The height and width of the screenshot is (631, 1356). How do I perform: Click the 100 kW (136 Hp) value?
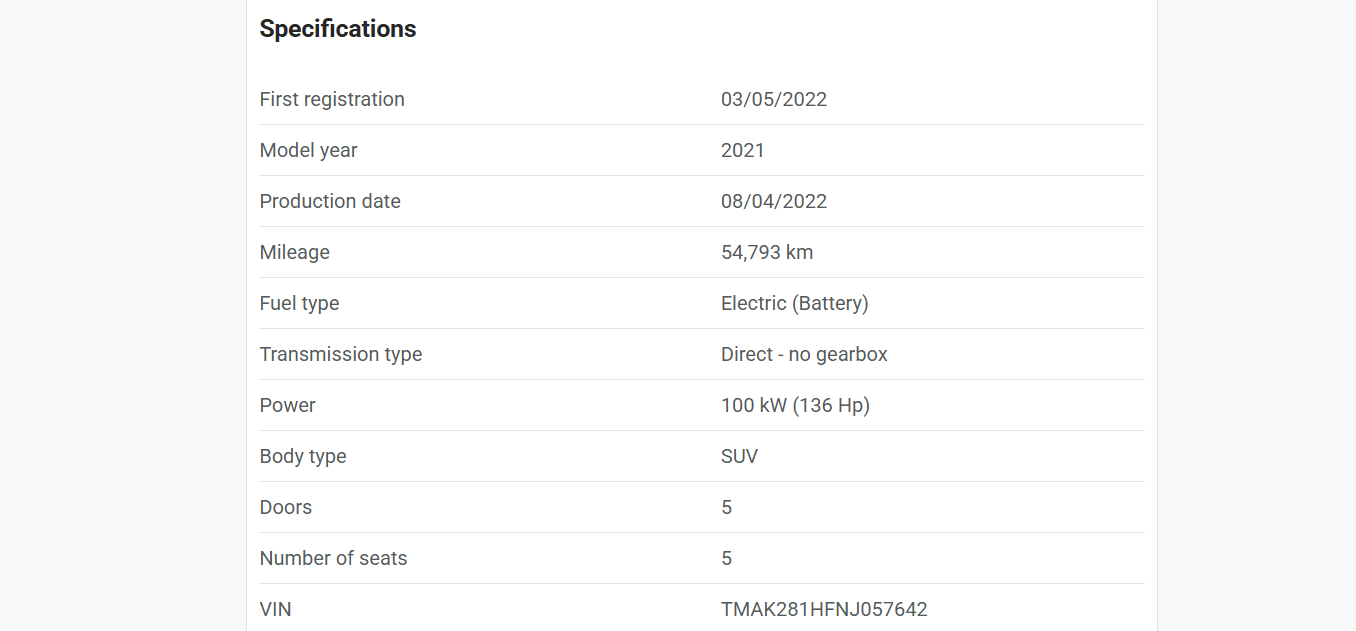pos(796,405)
